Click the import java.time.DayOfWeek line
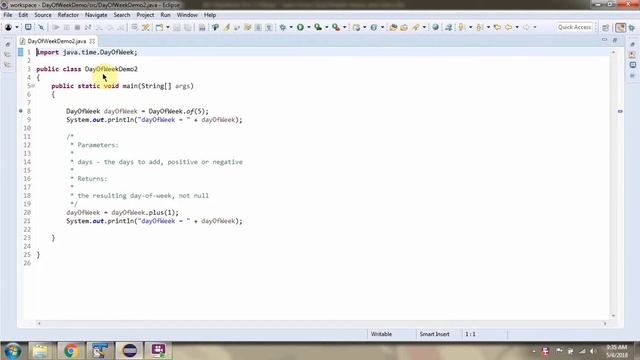 click(x=87, y=52)
